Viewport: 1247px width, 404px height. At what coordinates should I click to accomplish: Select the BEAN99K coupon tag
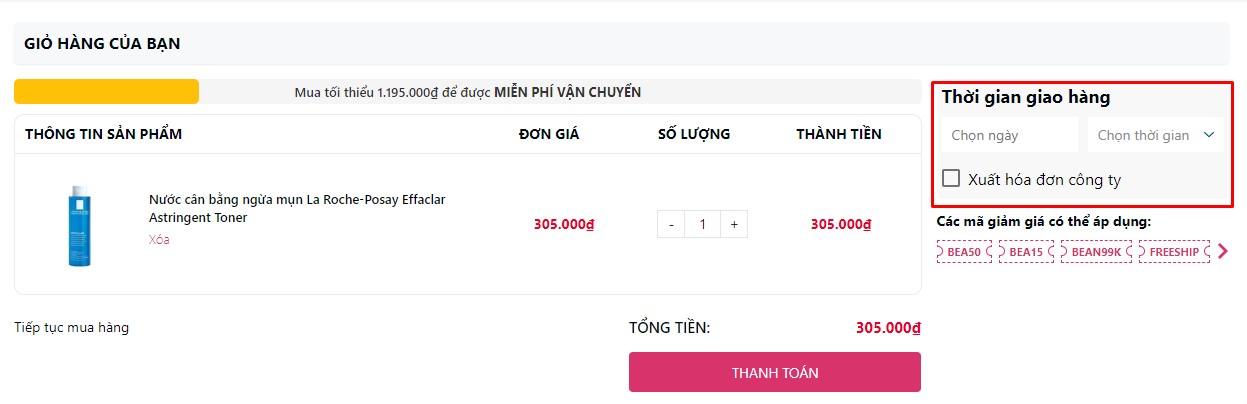pos(1095,252)
